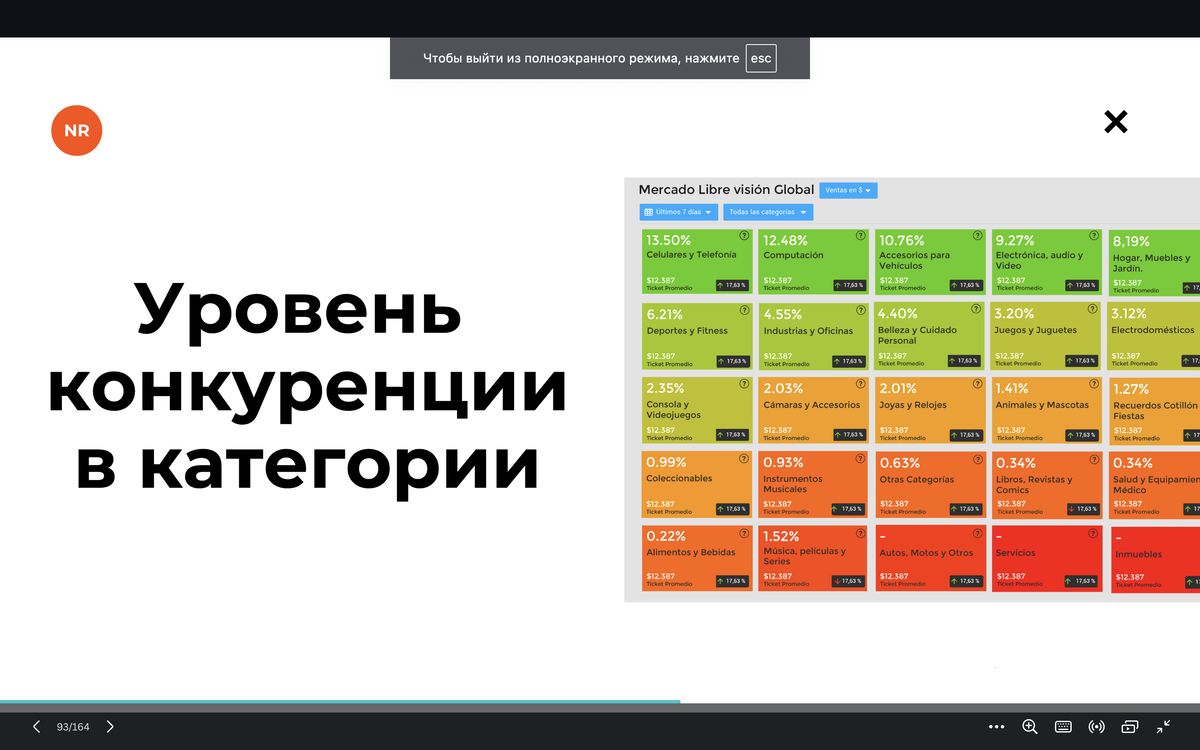
Task: Expand the Todas las categorías dropdown
Action: click(768, 212)
